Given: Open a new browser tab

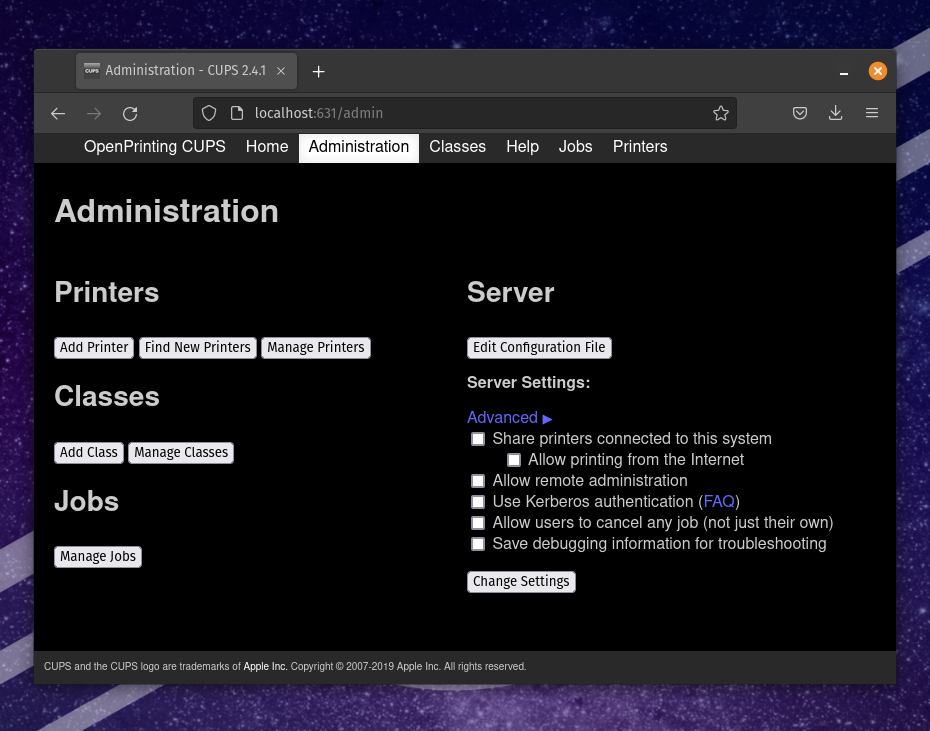Looking at the screenshot, I should pyautogui.click(x=318, y=71).
